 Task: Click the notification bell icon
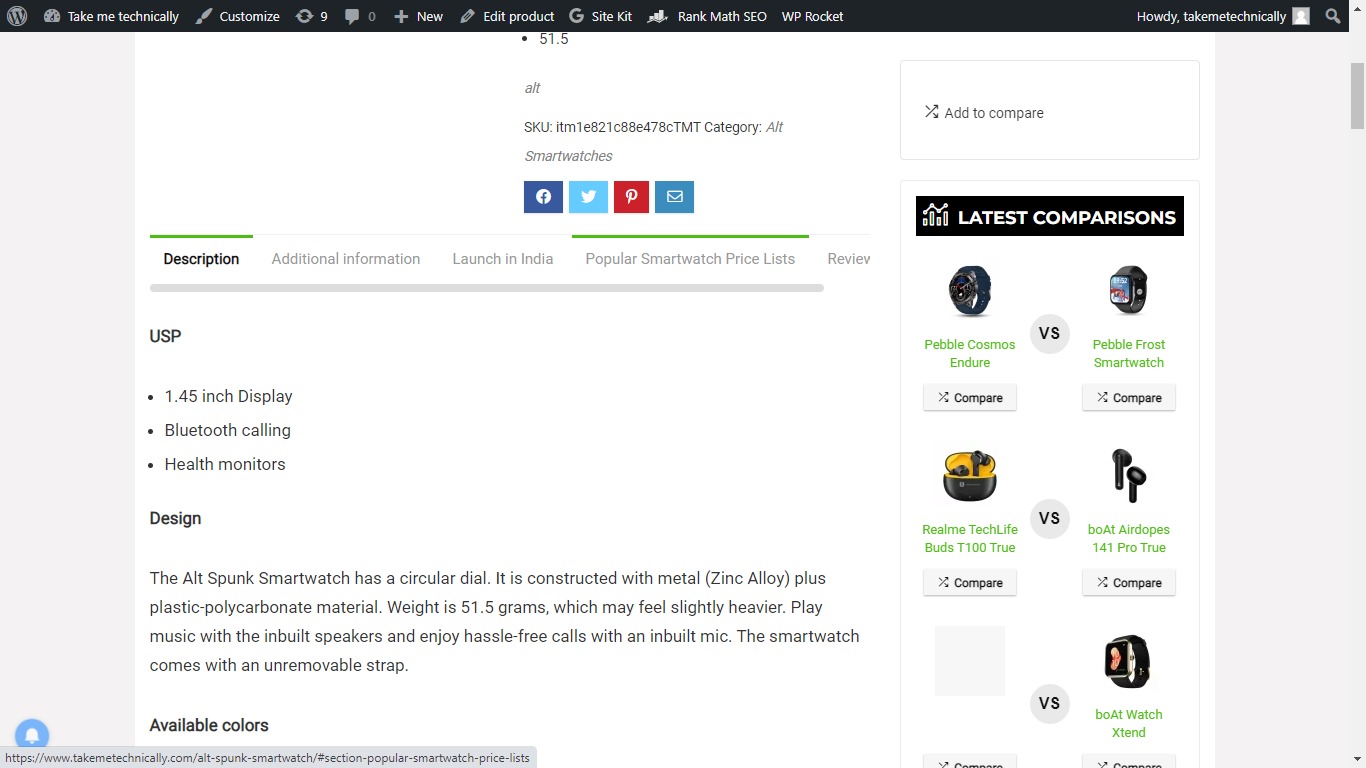tap(32, 736)
